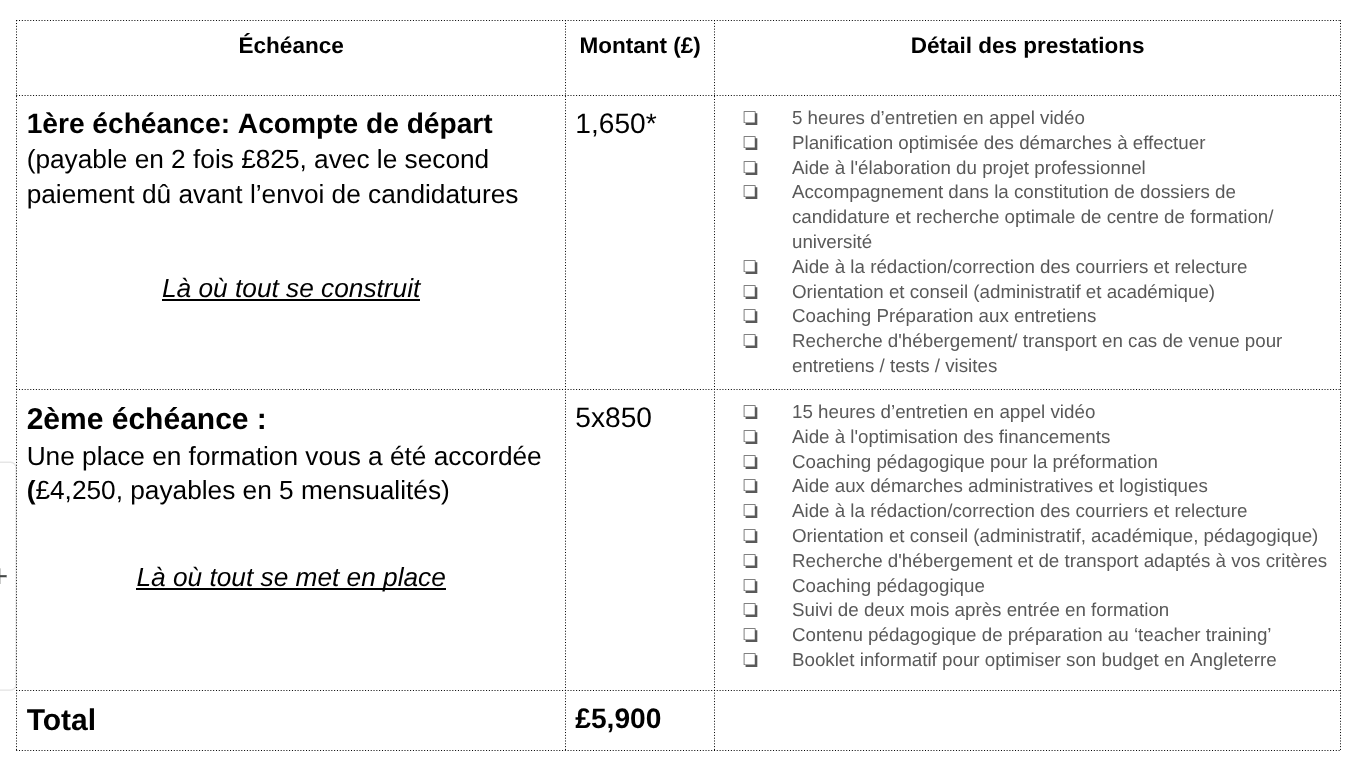Tick the "Planification optimisée des démarches" checkbox
Image resolution: width=1349 pixels, height=765 pixels.
(x=750, y=143)
